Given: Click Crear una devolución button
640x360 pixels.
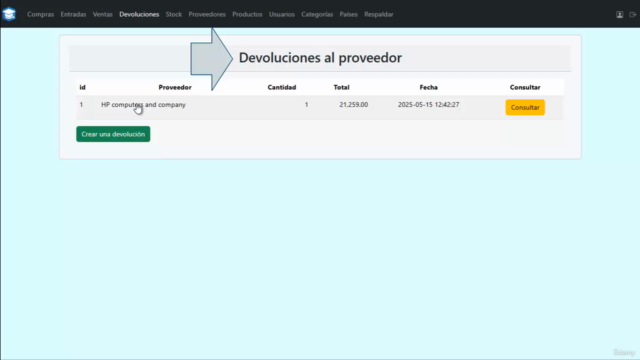Looking at the screenshot, I should pyautogui.click(x=113, y=134).
